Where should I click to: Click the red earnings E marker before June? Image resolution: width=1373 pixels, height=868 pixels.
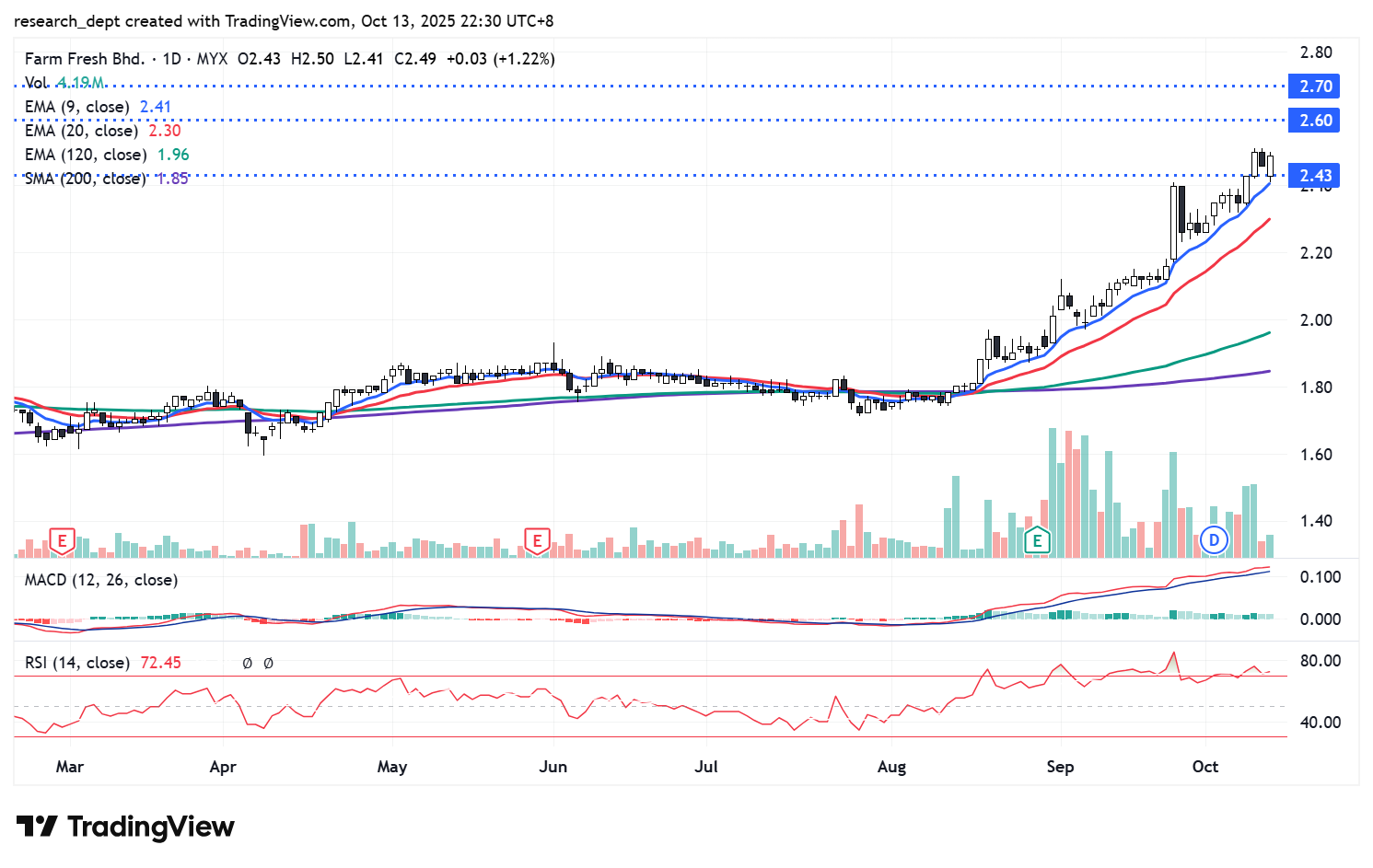[x=537, y=540]
